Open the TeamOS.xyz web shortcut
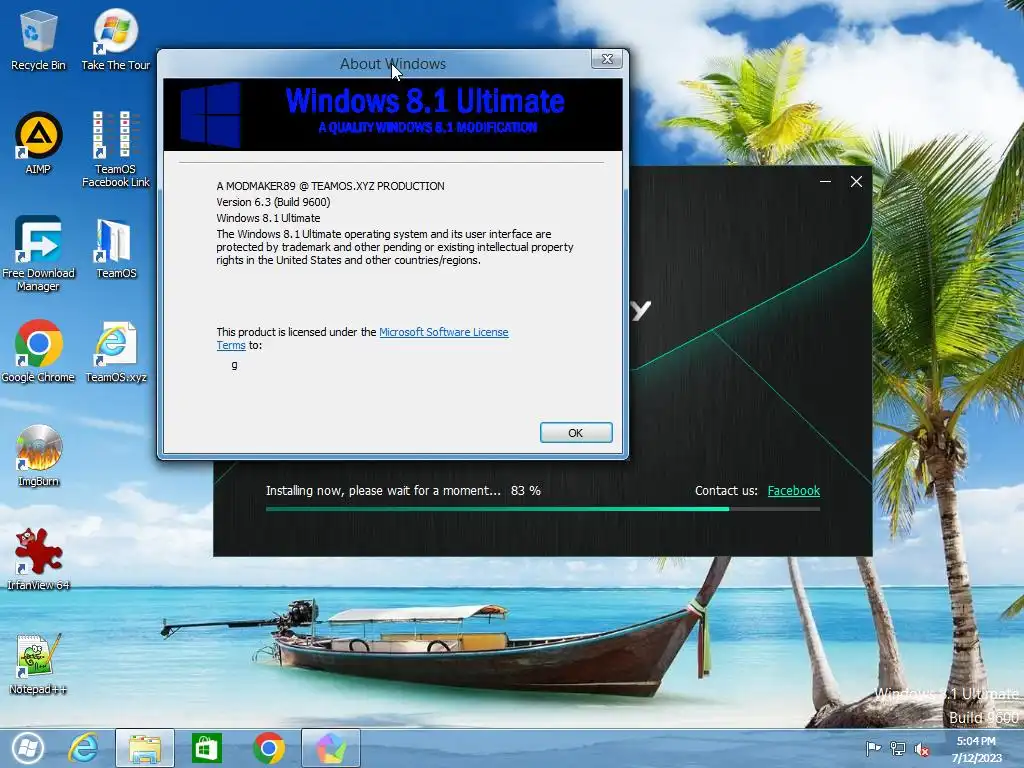Image resolution: width=1024 pixels, height=768 pixels. [116, 351]
